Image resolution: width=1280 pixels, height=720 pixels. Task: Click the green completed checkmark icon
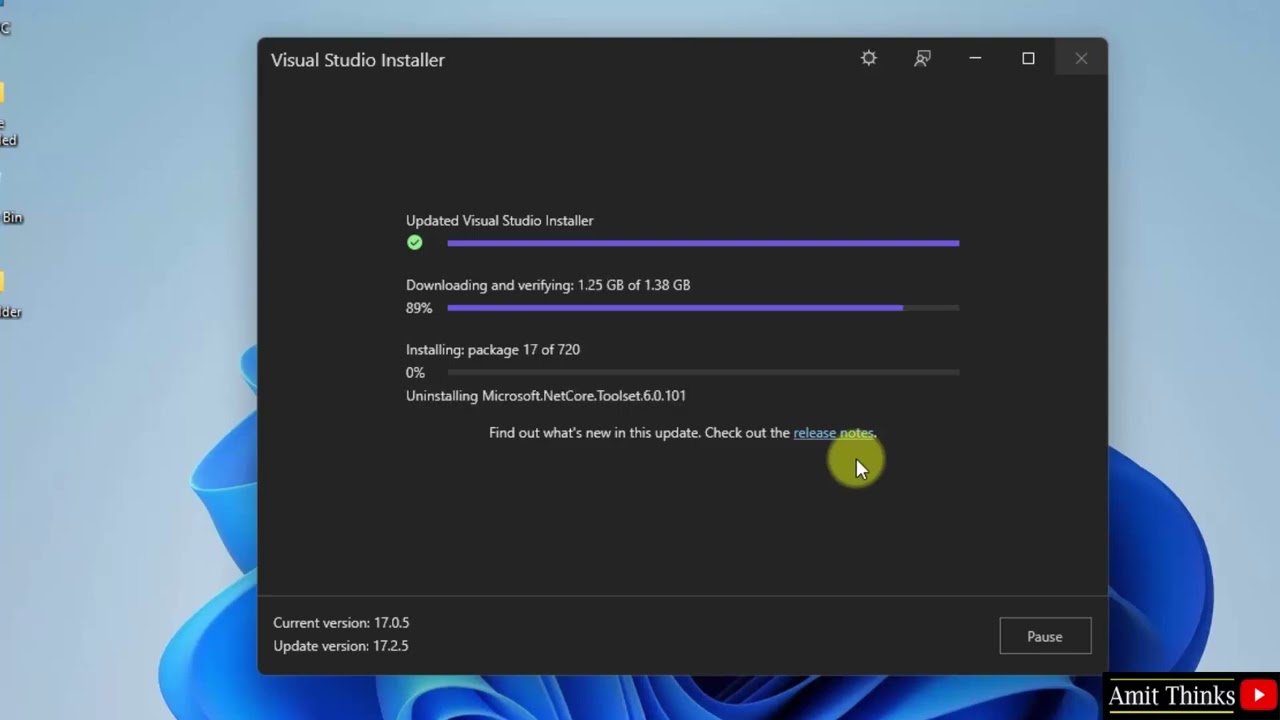click(415, 243)
